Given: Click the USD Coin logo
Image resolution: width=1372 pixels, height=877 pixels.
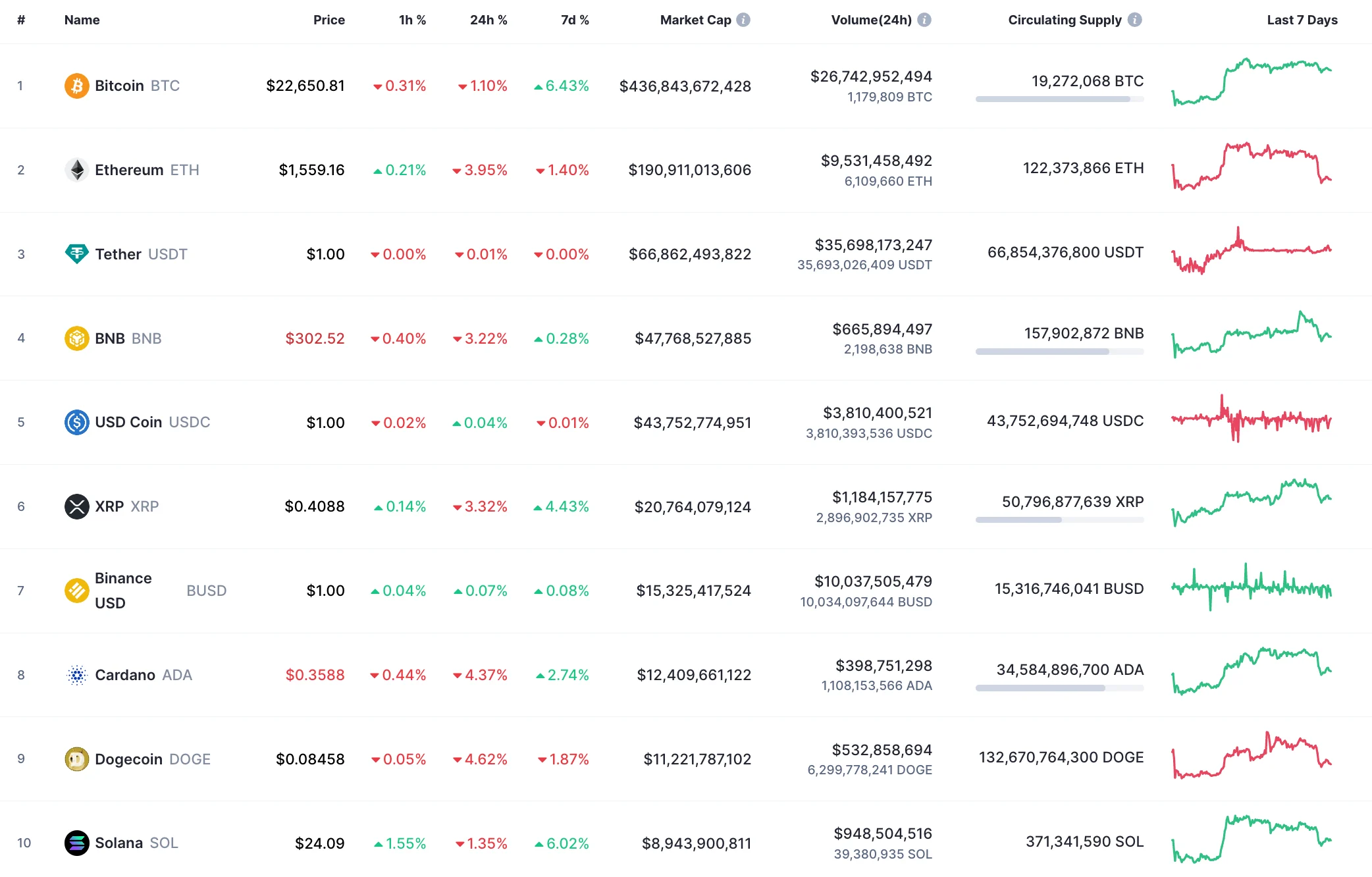Looking at the screenshot, I should pyautogui.click(x=77, y=422).
